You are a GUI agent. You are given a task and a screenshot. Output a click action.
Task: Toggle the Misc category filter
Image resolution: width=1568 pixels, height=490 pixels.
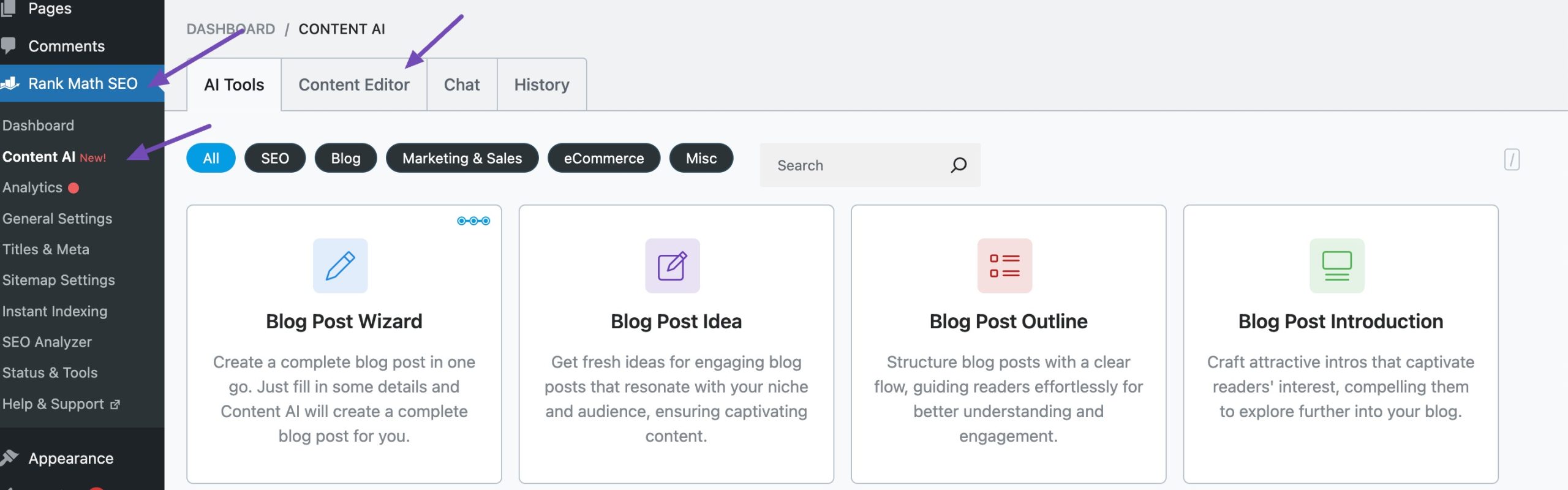[x=701, y=158]
